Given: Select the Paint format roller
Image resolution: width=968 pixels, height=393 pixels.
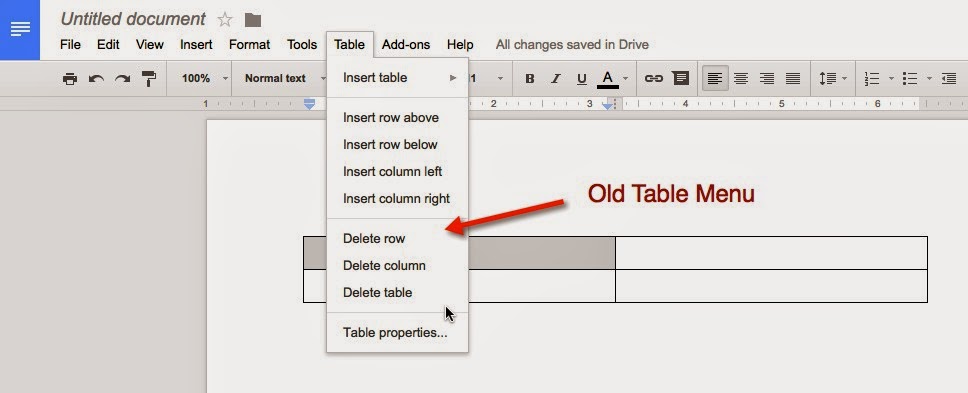Looking at the screenshot, I should coord(149,78).
